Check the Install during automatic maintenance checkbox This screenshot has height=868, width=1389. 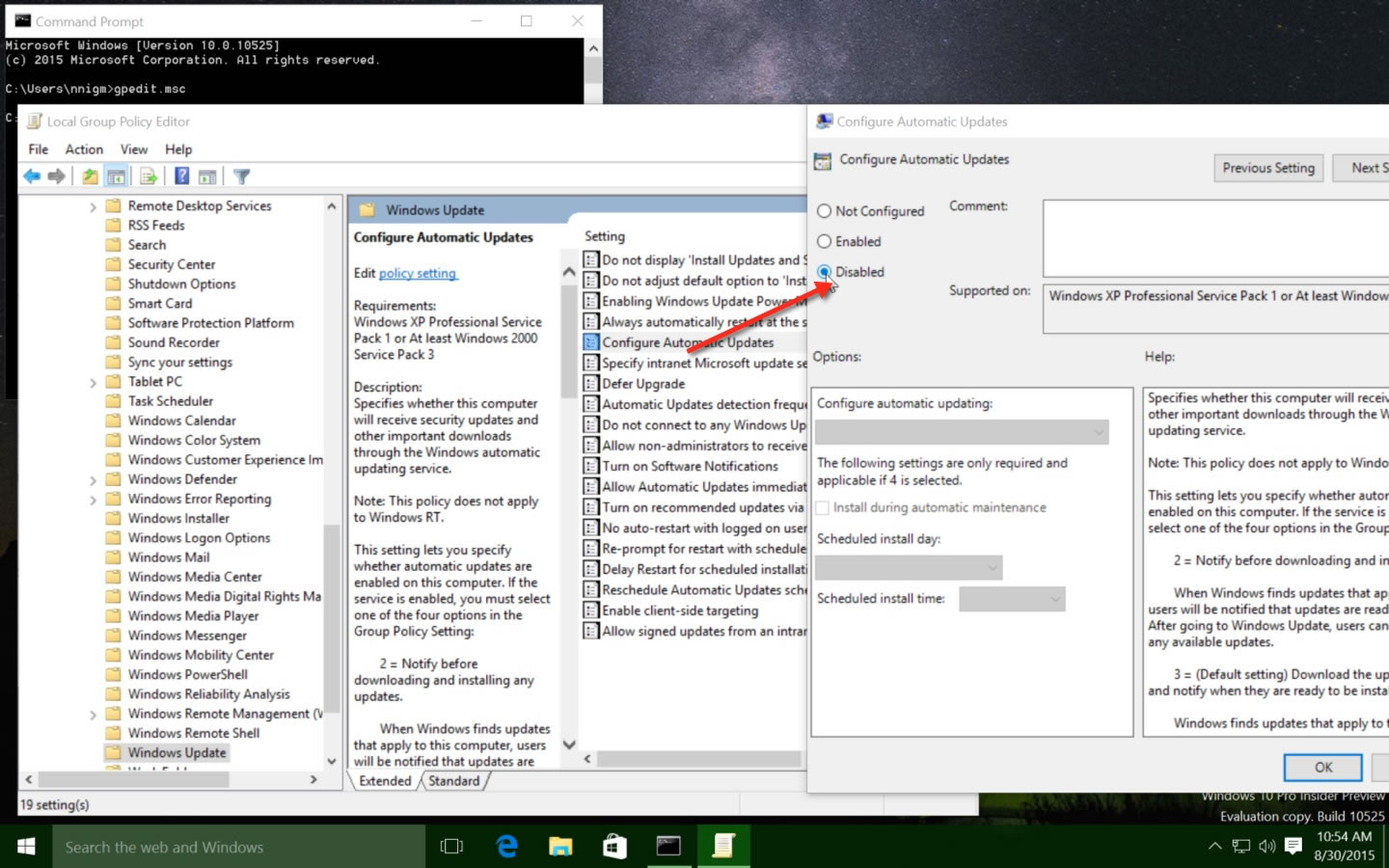click(x=821, y=507)
